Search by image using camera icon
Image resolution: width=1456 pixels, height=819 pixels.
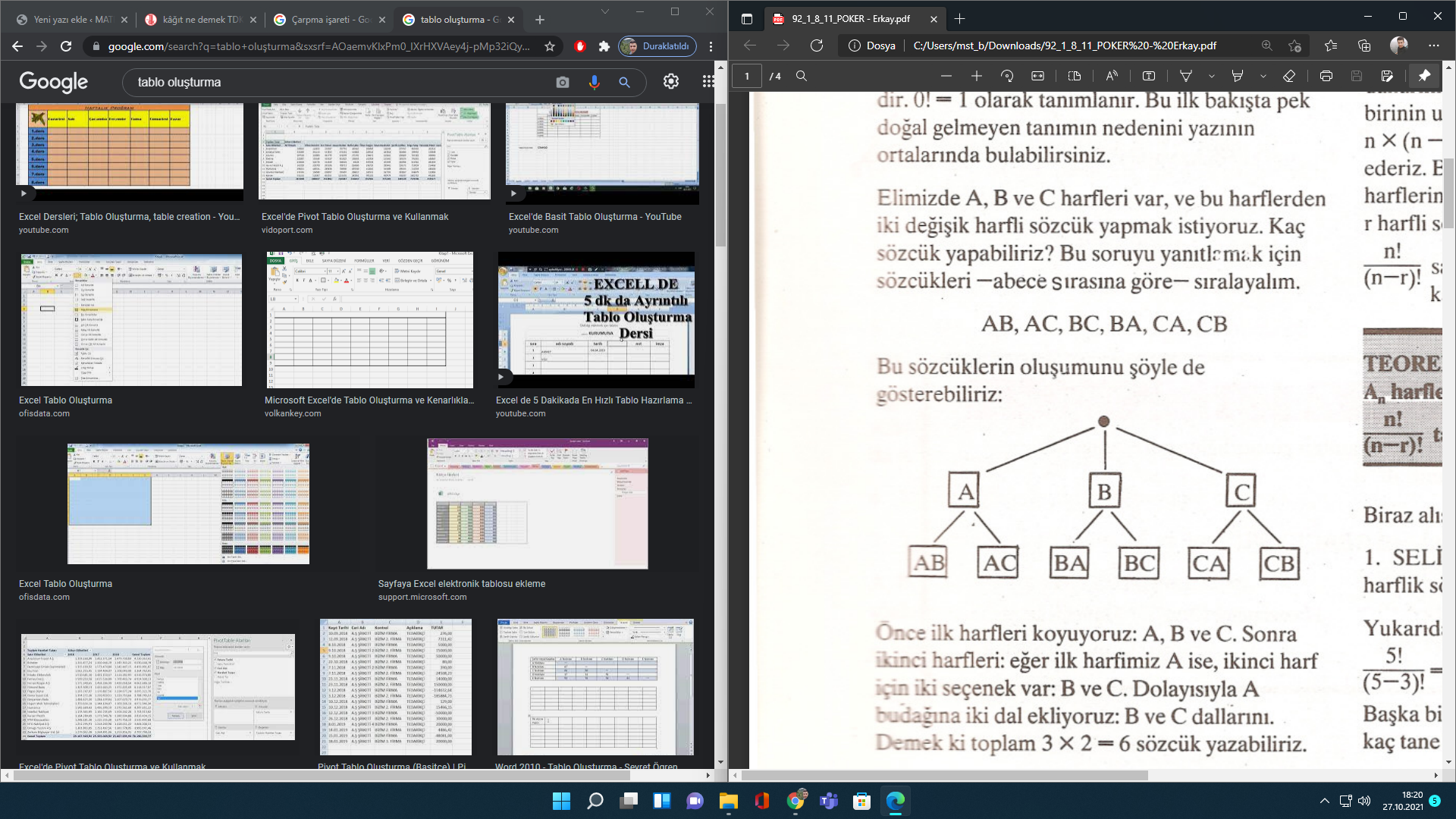562,82
